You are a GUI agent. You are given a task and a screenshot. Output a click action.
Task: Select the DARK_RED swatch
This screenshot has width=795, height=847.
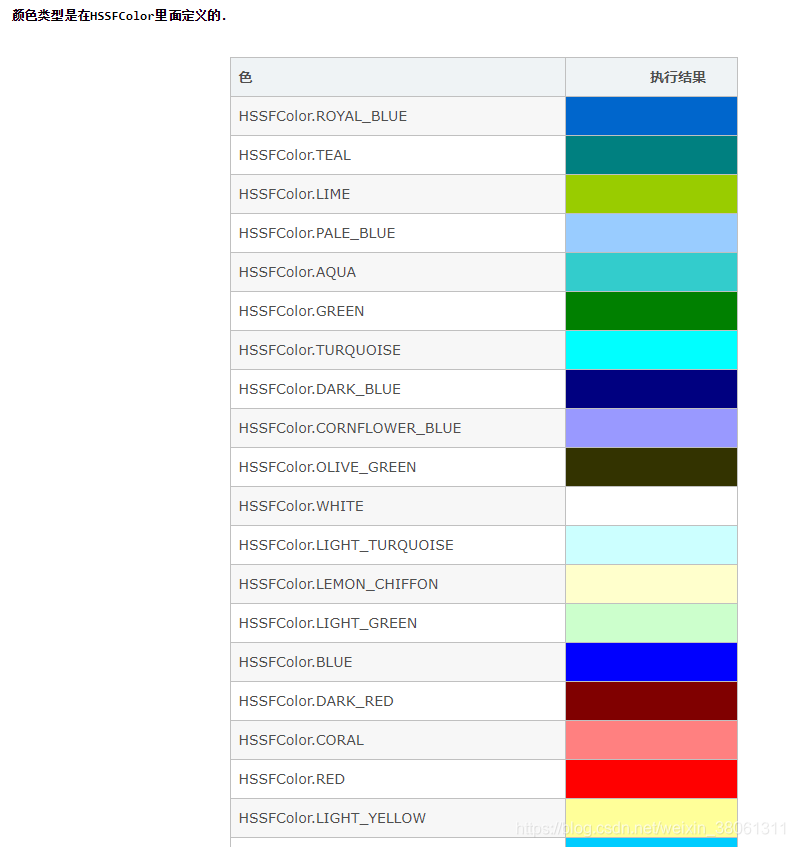651,701
